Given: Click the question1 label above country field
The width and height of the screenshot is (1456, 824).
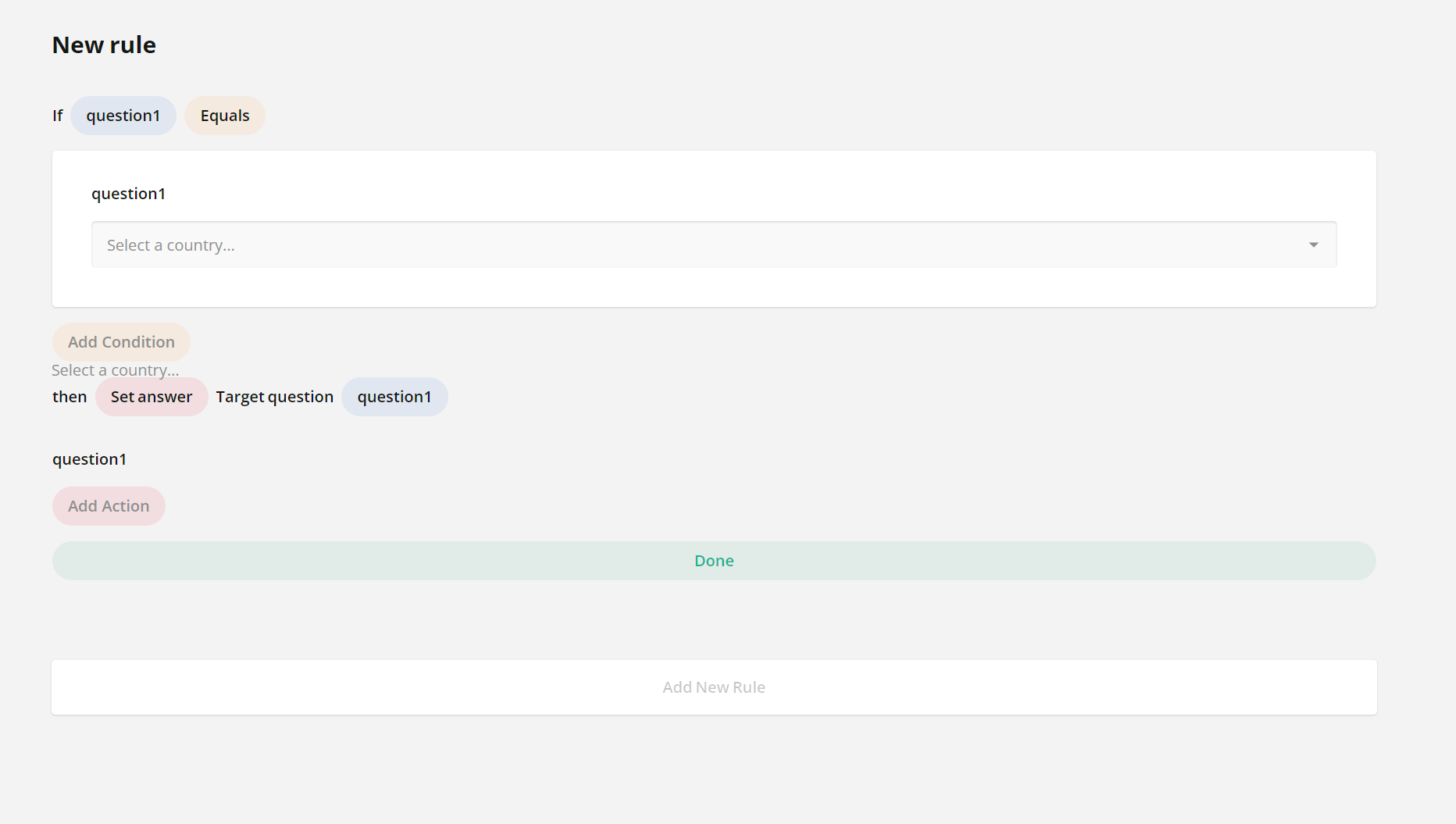Looking at the screenshot, I should coord(128,193).
